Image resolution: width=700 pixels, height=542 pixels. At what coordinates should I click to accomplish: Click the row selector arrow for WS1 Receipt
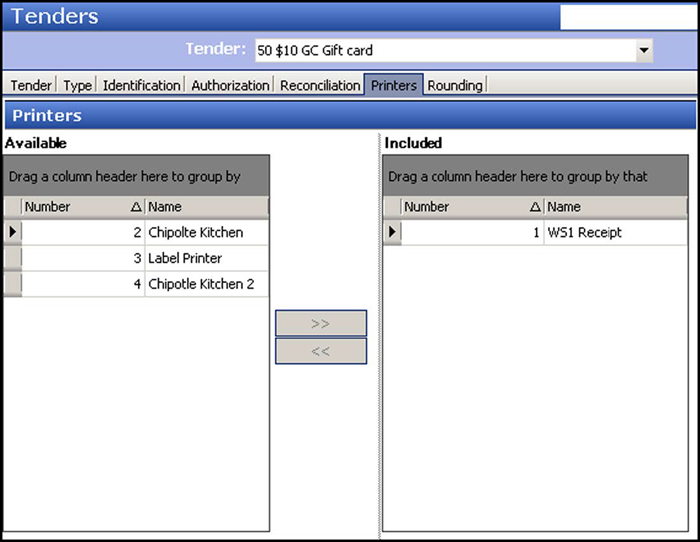[392, 232]
